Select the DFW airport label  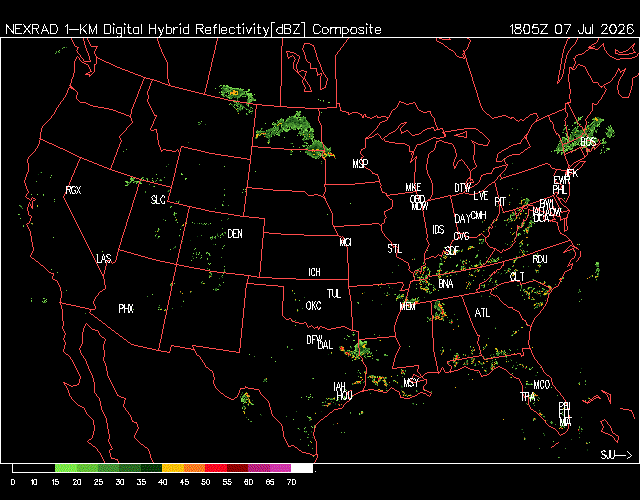(x=314, y=340)
